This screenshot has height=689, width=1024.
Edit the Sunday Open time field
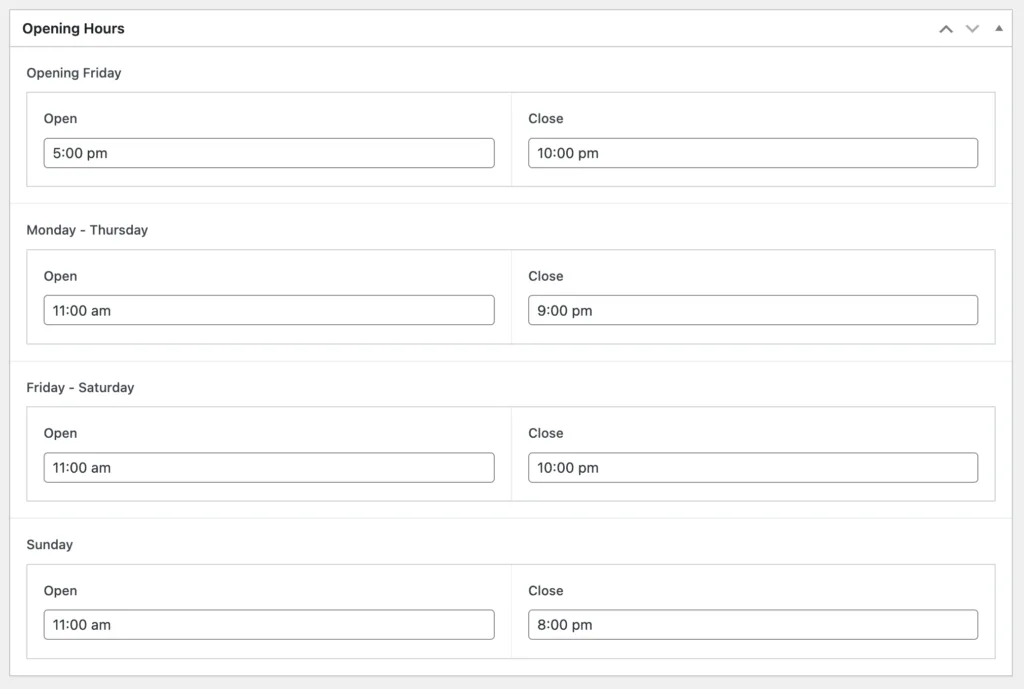(x=269, y=625)
